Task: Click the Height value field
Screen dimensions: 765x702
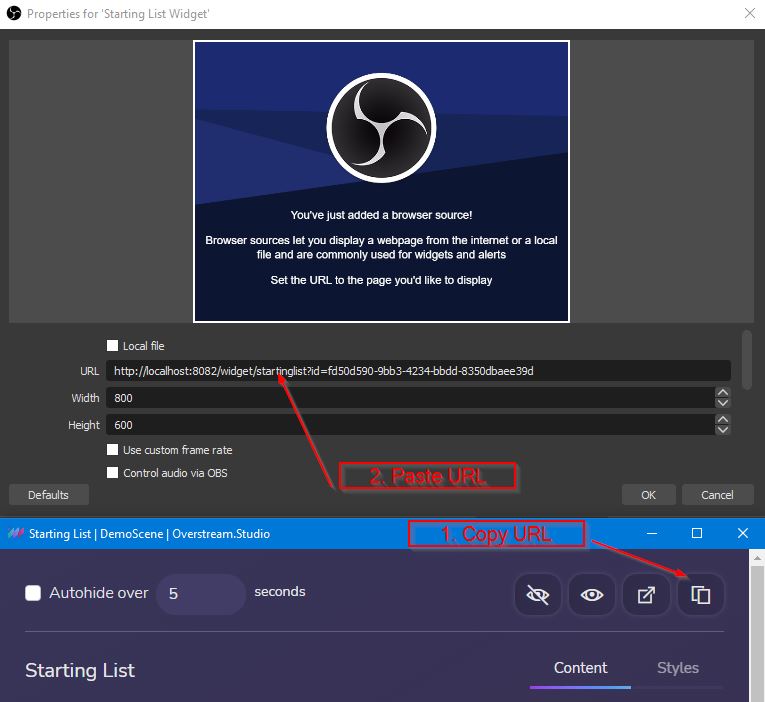Action: 410,425
